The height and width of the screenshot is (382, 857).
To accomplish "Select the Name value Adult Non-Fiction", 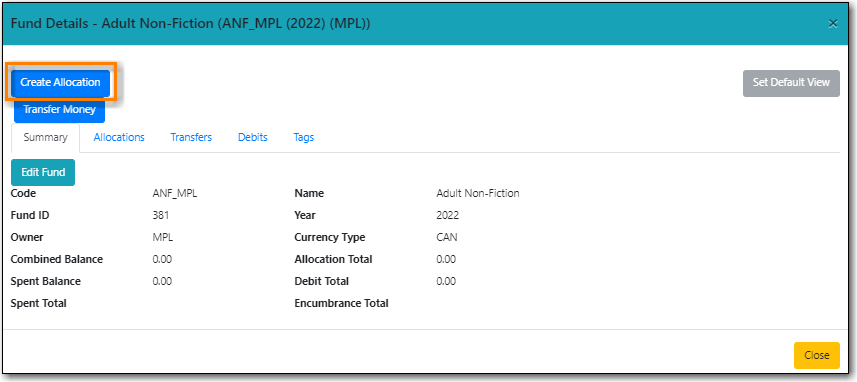I will (478, 193).
